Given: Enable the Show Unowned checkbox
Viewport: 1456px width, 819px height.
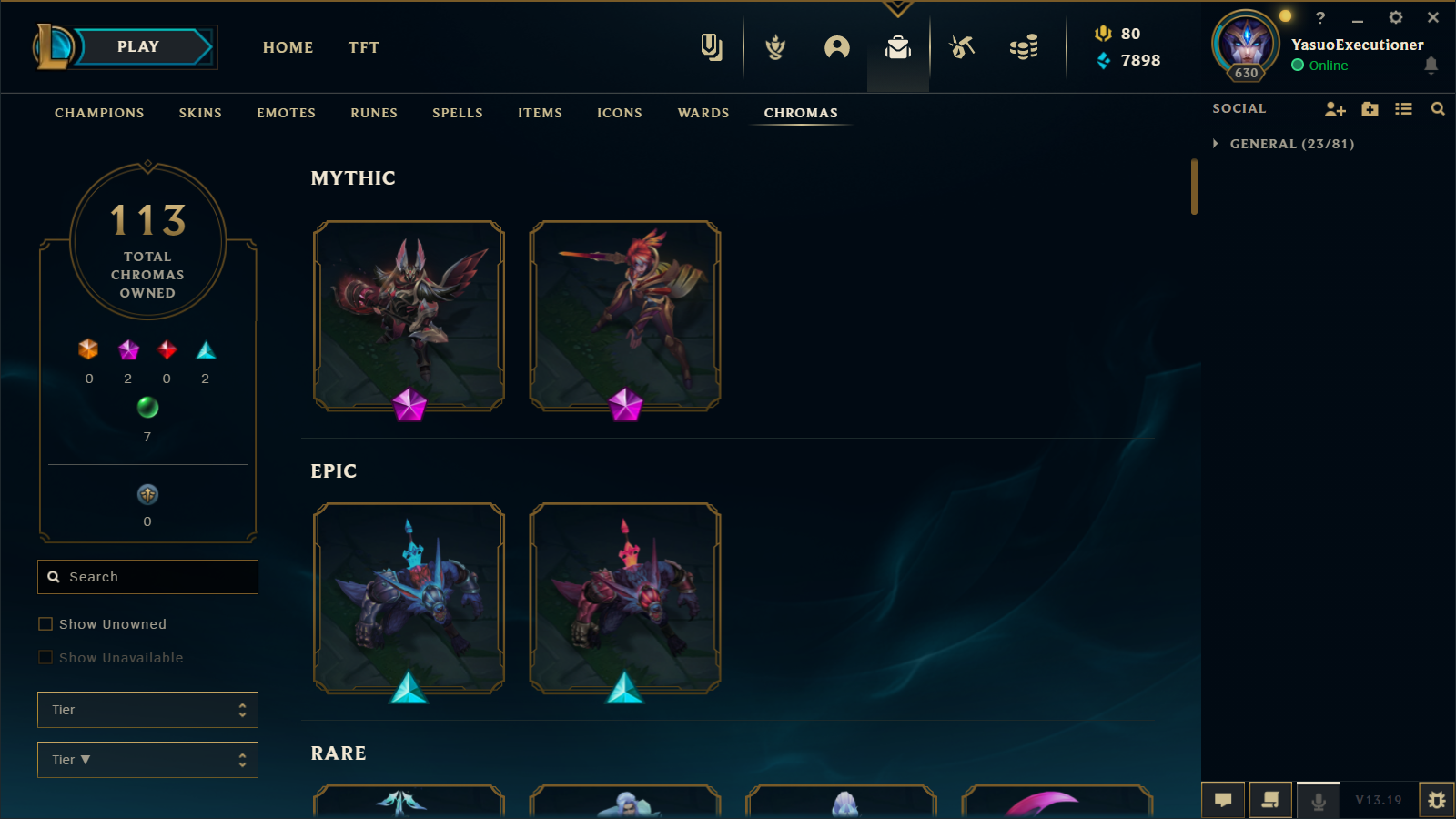Looking at the screenshot, I should pyautogui.click(x=45, y=624).
